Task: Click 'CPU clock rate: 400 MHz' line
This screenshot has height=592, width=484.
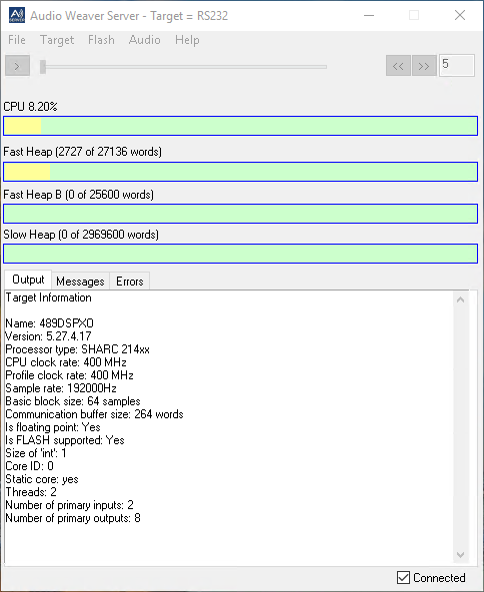Action: click(66, 362)
